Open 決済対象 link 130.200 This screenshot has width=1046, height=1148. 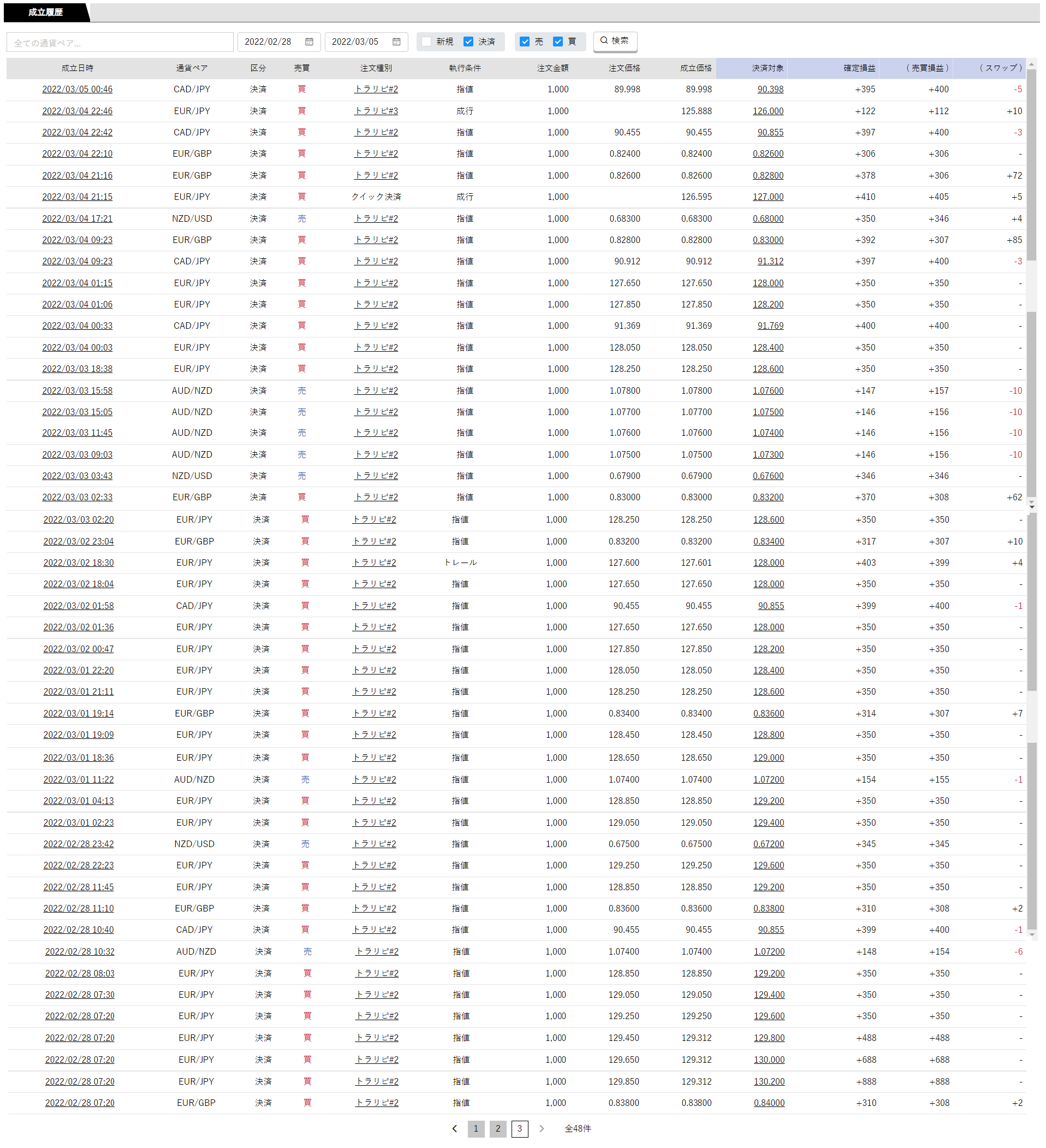[769, 1081]
